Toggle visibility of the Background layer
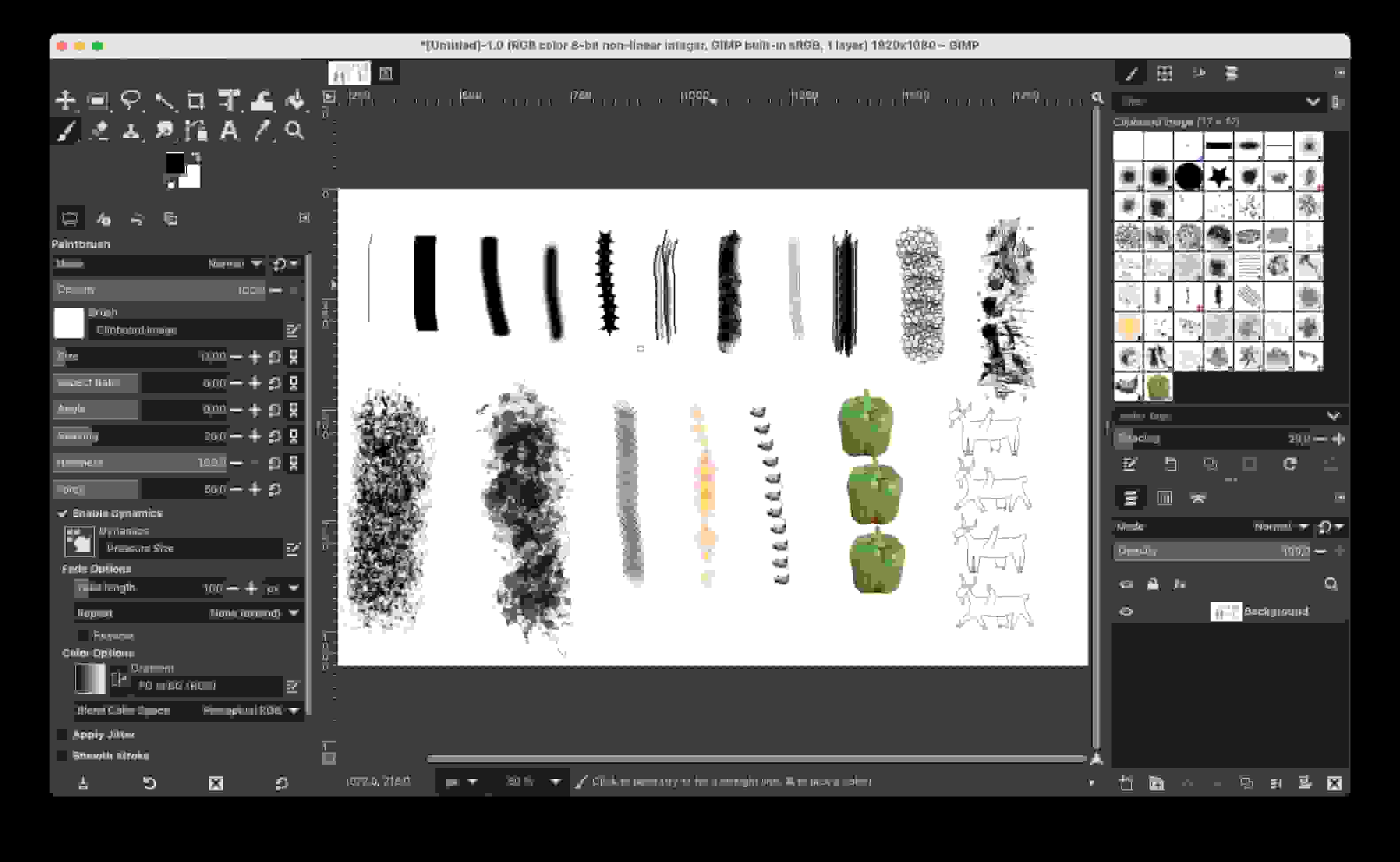 pos(1126,611)
